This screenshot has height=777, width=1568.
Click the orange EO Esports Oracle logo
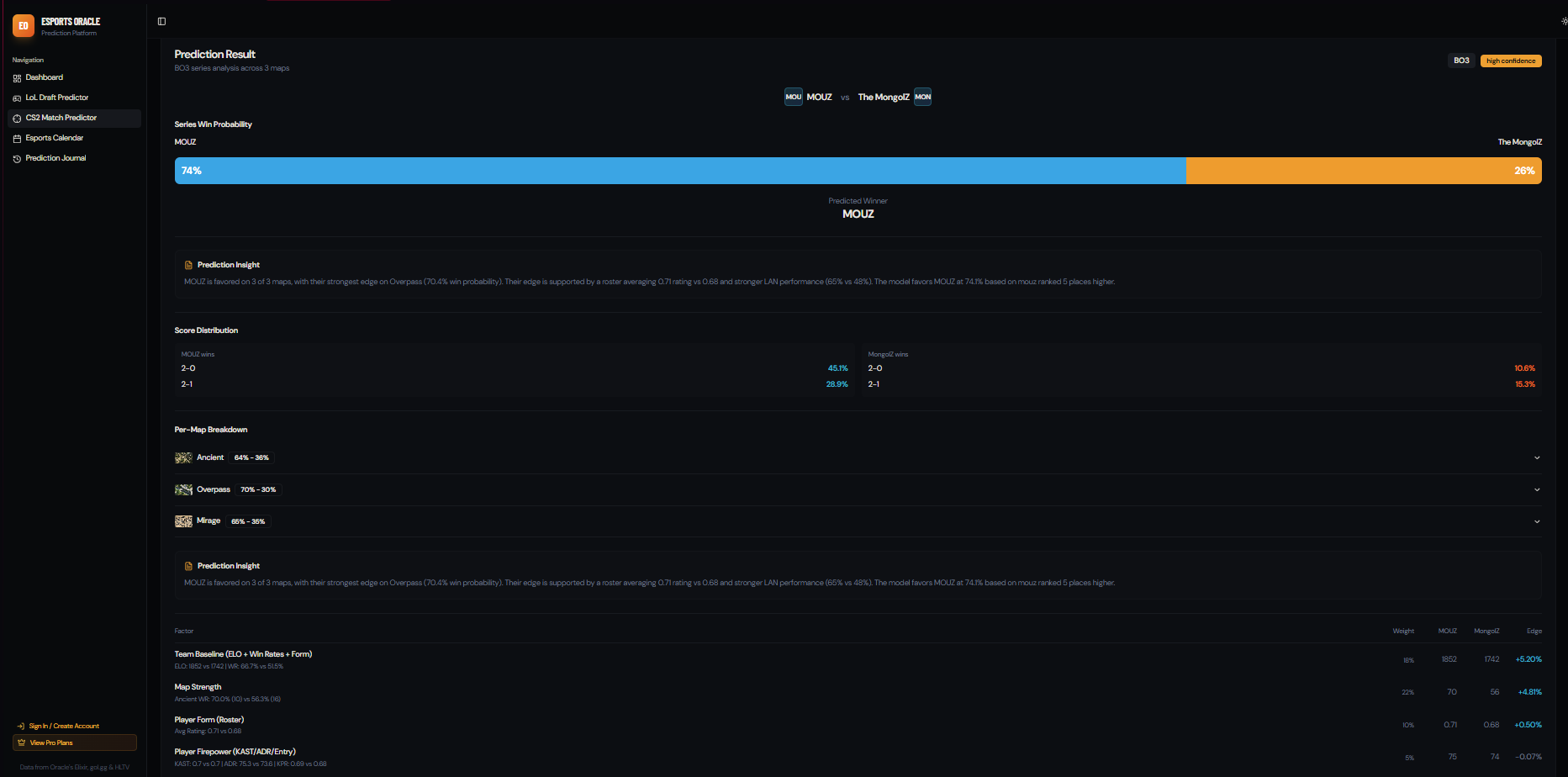point(24,26)
